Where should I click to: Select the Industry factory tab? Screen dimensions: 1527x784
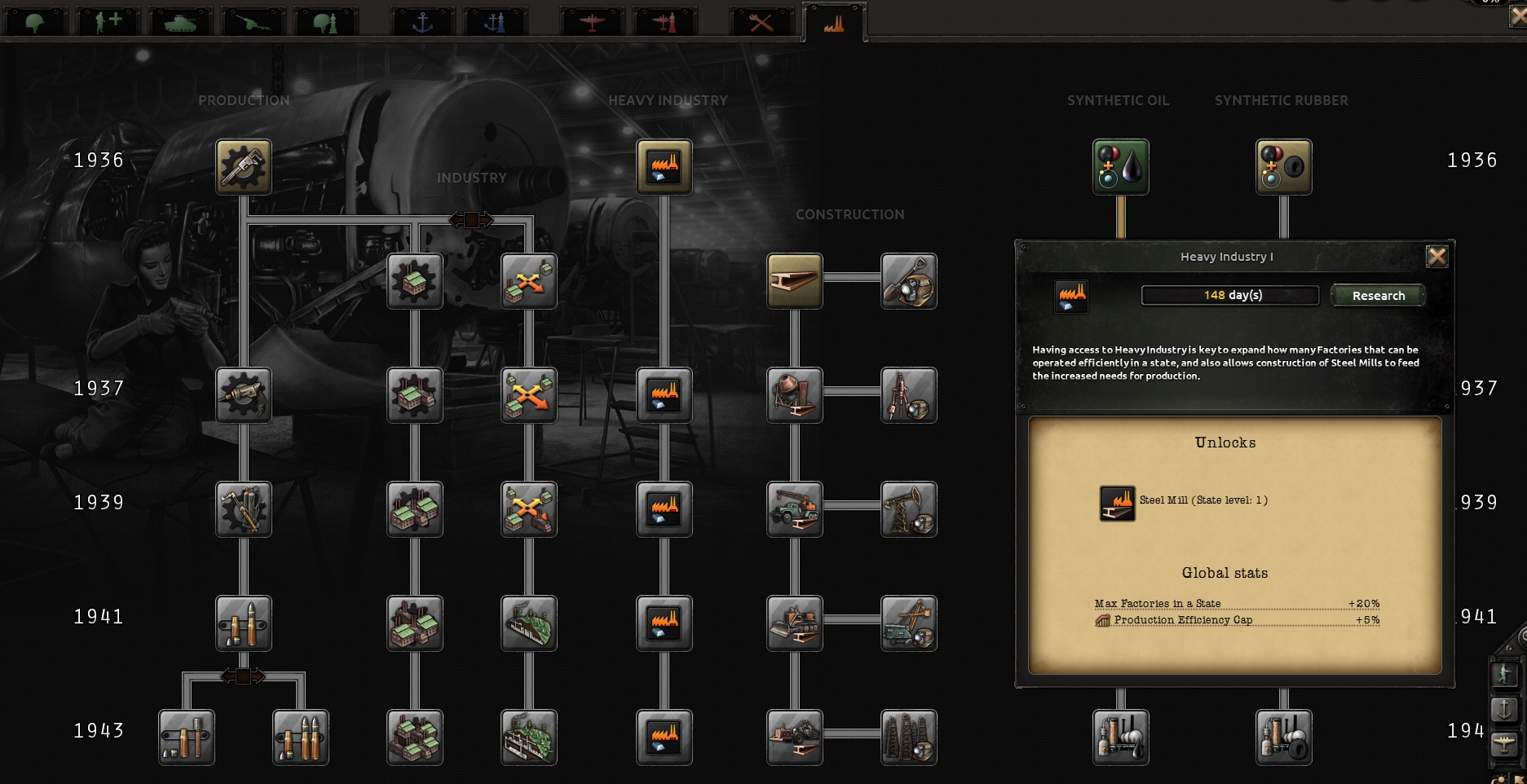(x=834, y=22)
